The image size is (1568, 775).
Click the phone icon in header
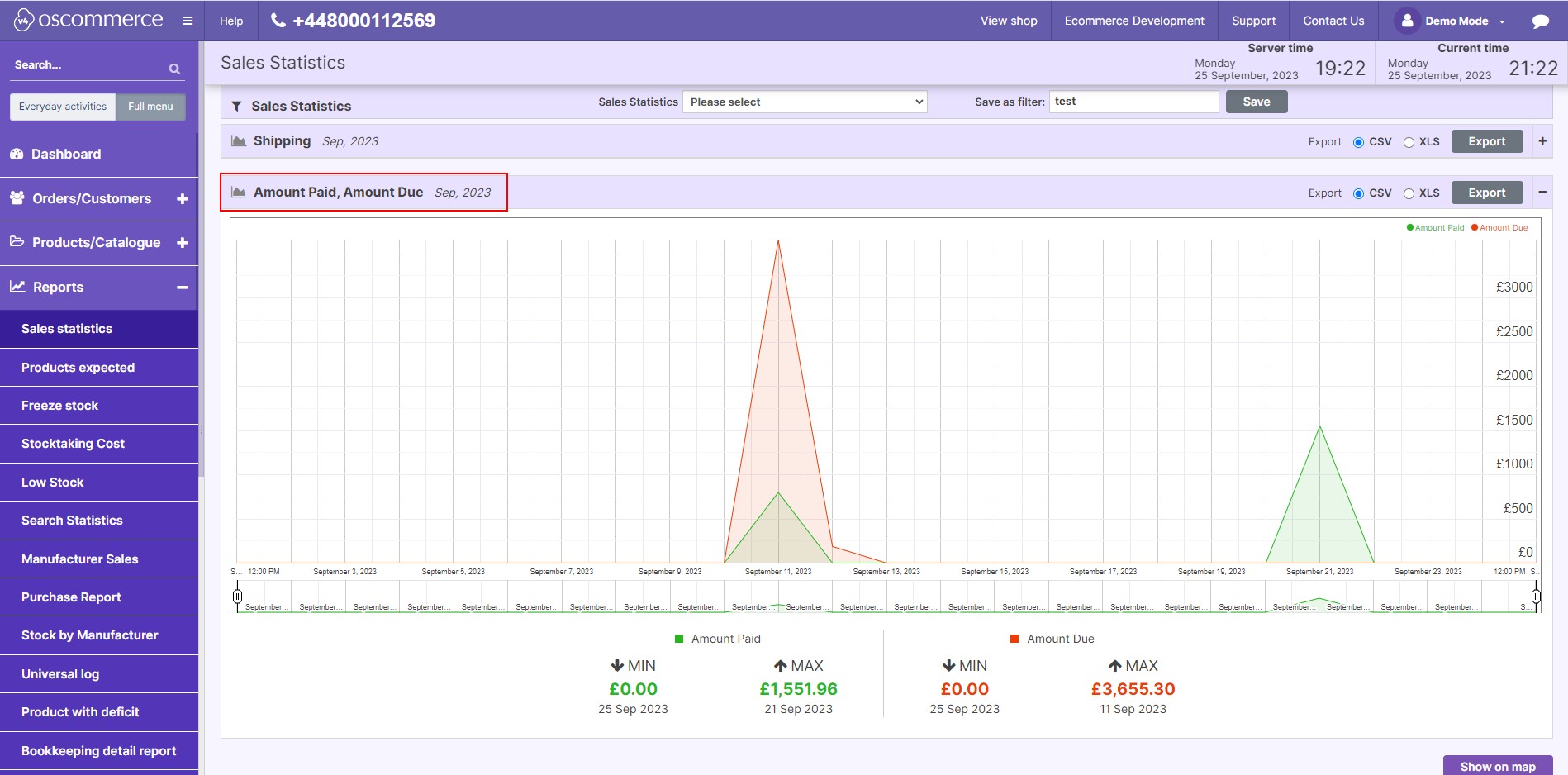(278, 21)
